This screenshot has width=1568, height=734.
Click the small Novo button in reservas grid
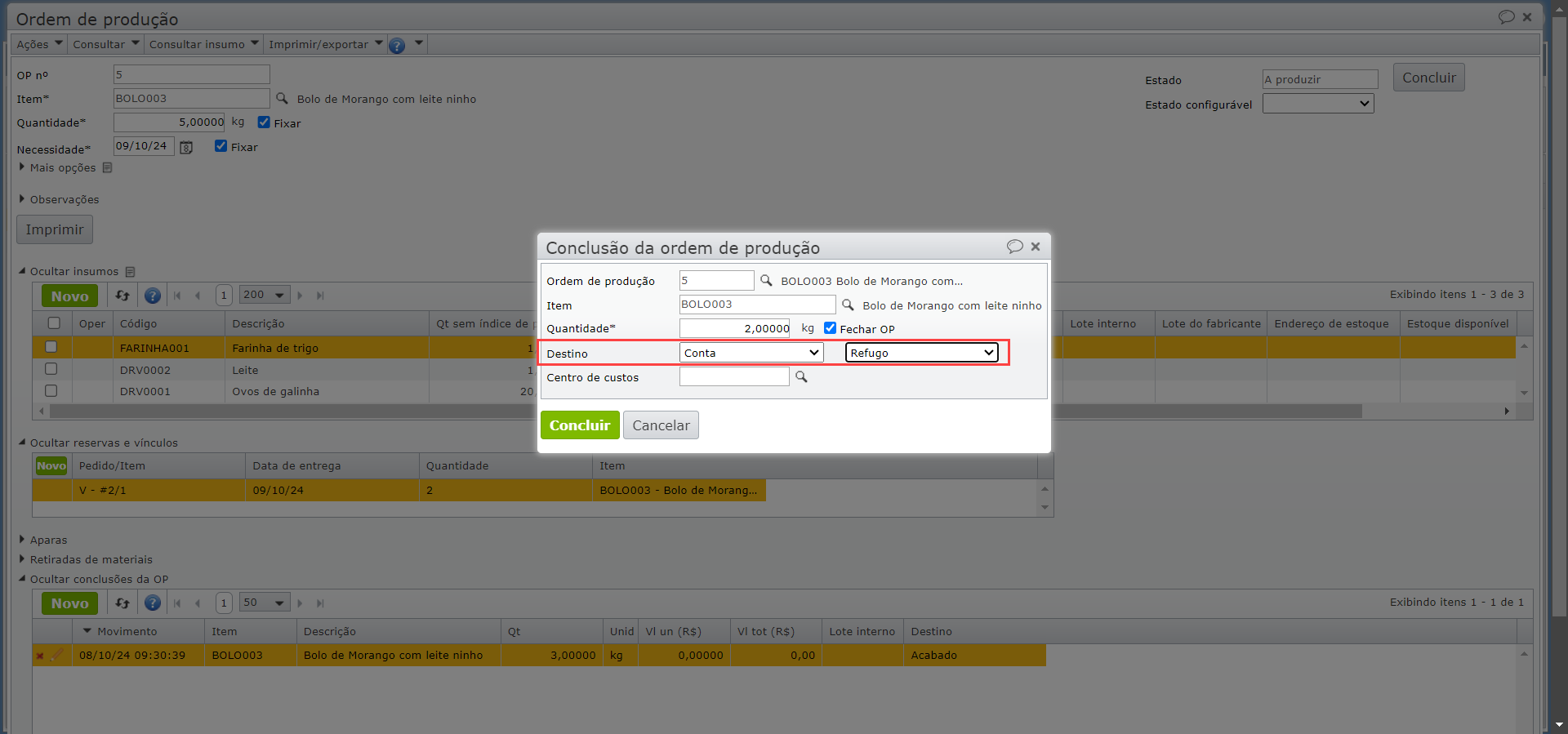click(51, 465)
